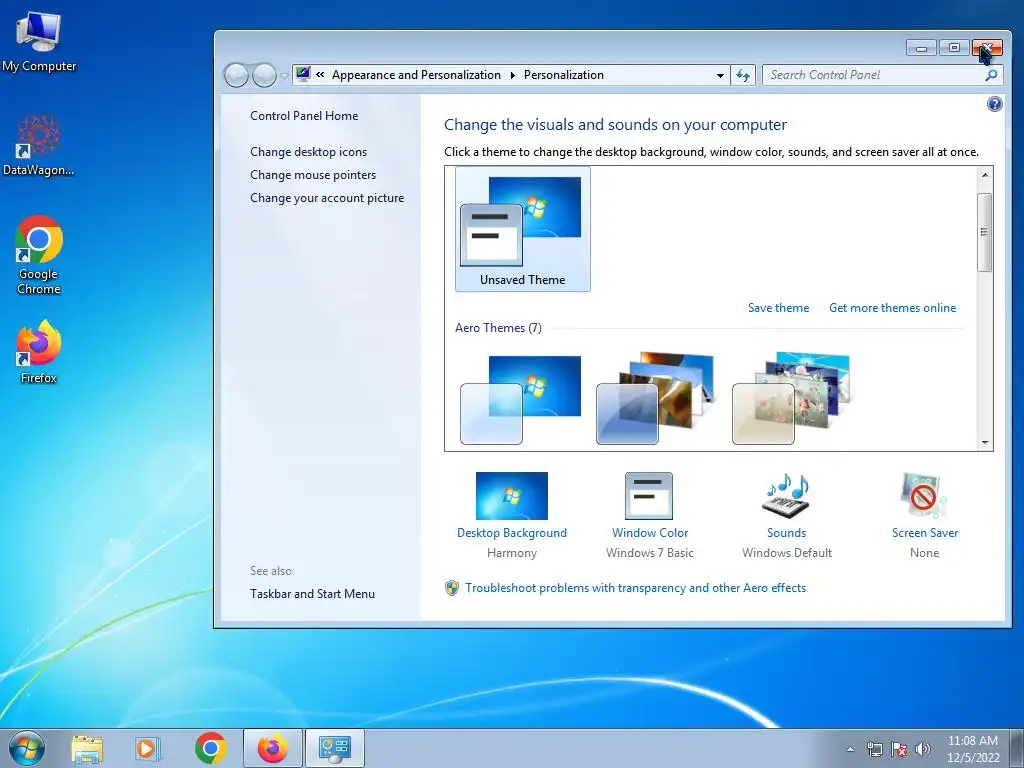Click the Sounds text link
1024x768 pixels.
[x=786, y=533]
